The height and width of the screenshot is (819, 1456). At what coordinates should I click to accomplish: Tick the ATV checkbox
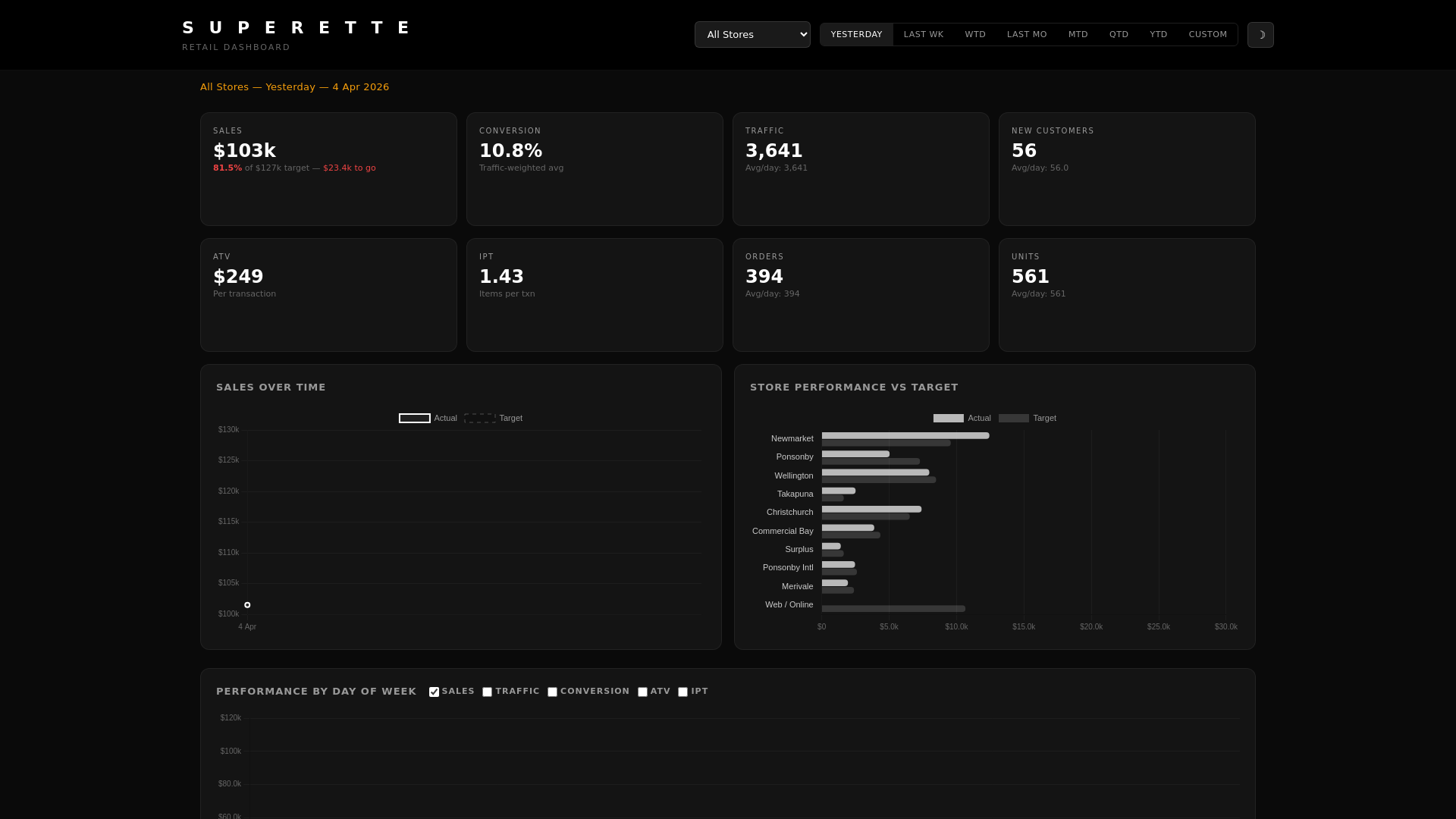642,692
